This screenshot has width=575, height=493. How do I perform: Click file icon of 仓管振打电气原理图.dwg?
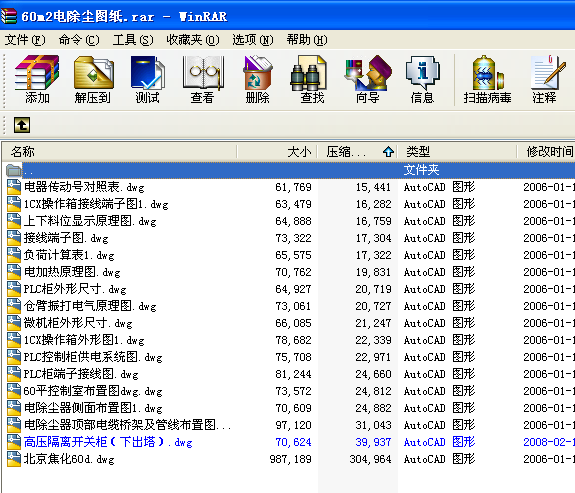tap(14, 306)
